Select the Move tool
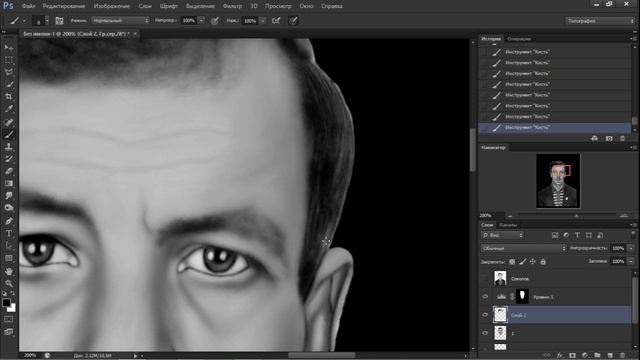The height and width of the screenshot is (360, 640). [9, 48]
